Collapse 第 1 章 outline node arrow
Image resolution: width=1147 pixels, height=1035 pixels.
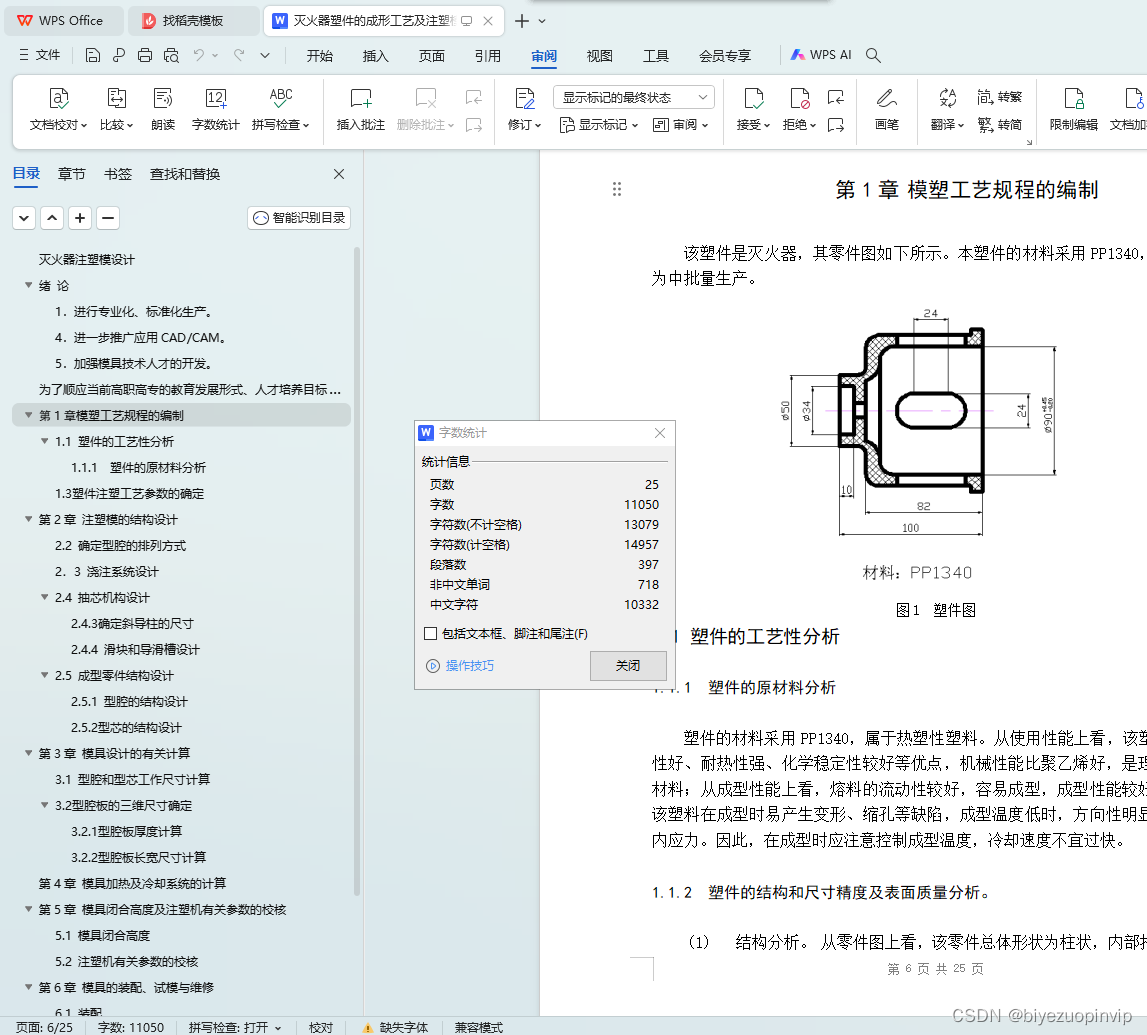[x=29, y=415]
